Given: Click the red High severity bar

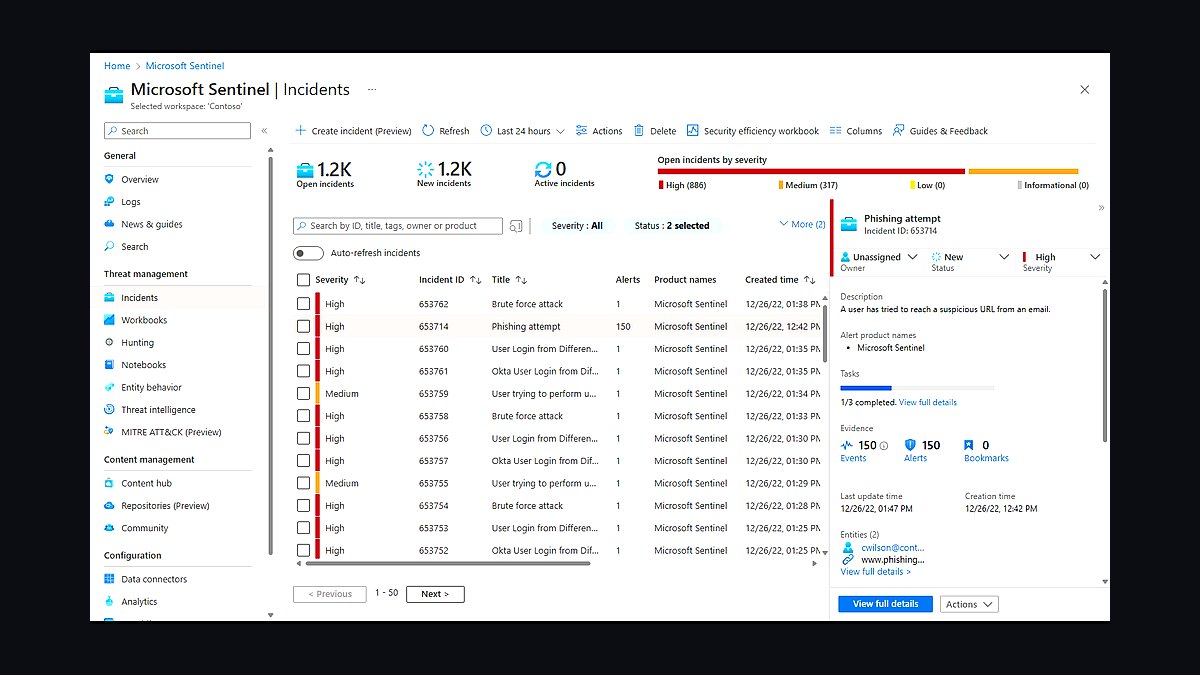Looking at the screenshot, I should click(811, 171).
